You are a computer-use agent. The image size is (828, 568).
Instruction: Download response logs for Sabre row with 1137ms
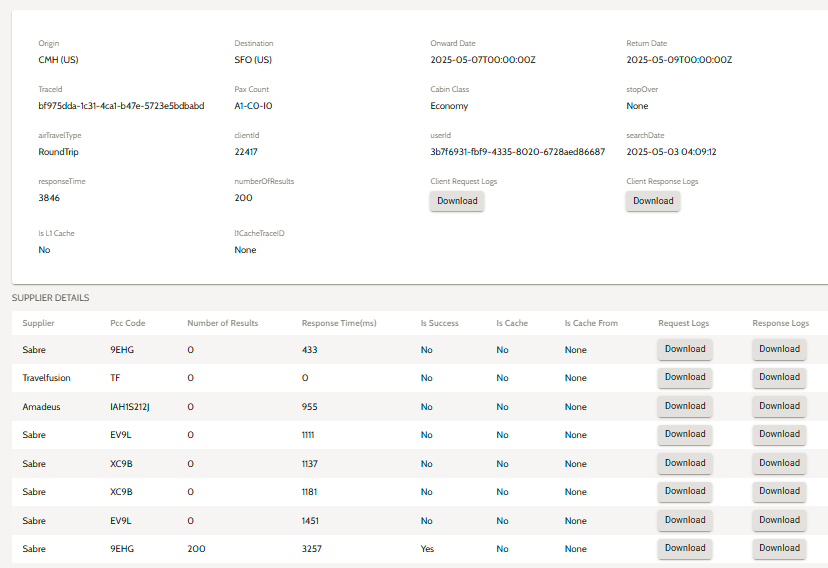point(779,463)
